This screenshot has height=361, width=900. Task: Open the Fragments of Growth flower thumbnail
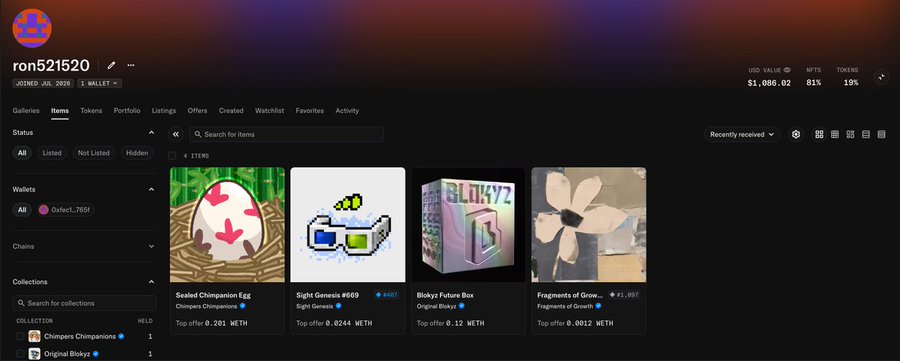point(589,224)
